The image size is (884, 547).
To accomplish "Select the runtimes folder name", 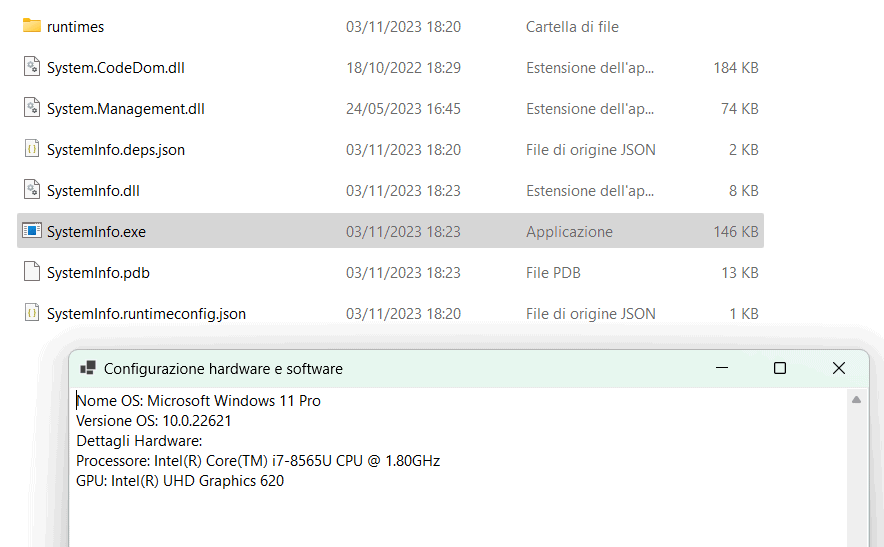I will [75, 27].
